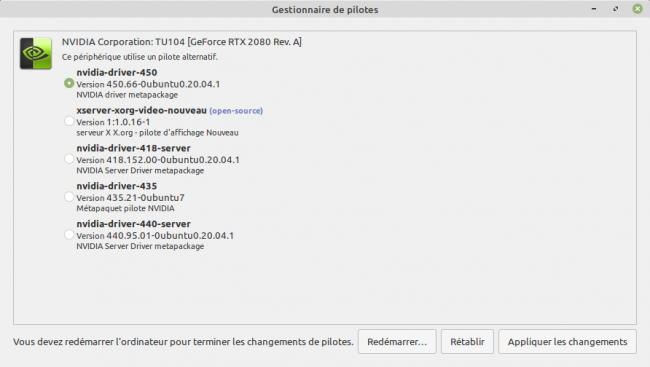
Task: Click the restart notice message text
Action: [183, 342]
